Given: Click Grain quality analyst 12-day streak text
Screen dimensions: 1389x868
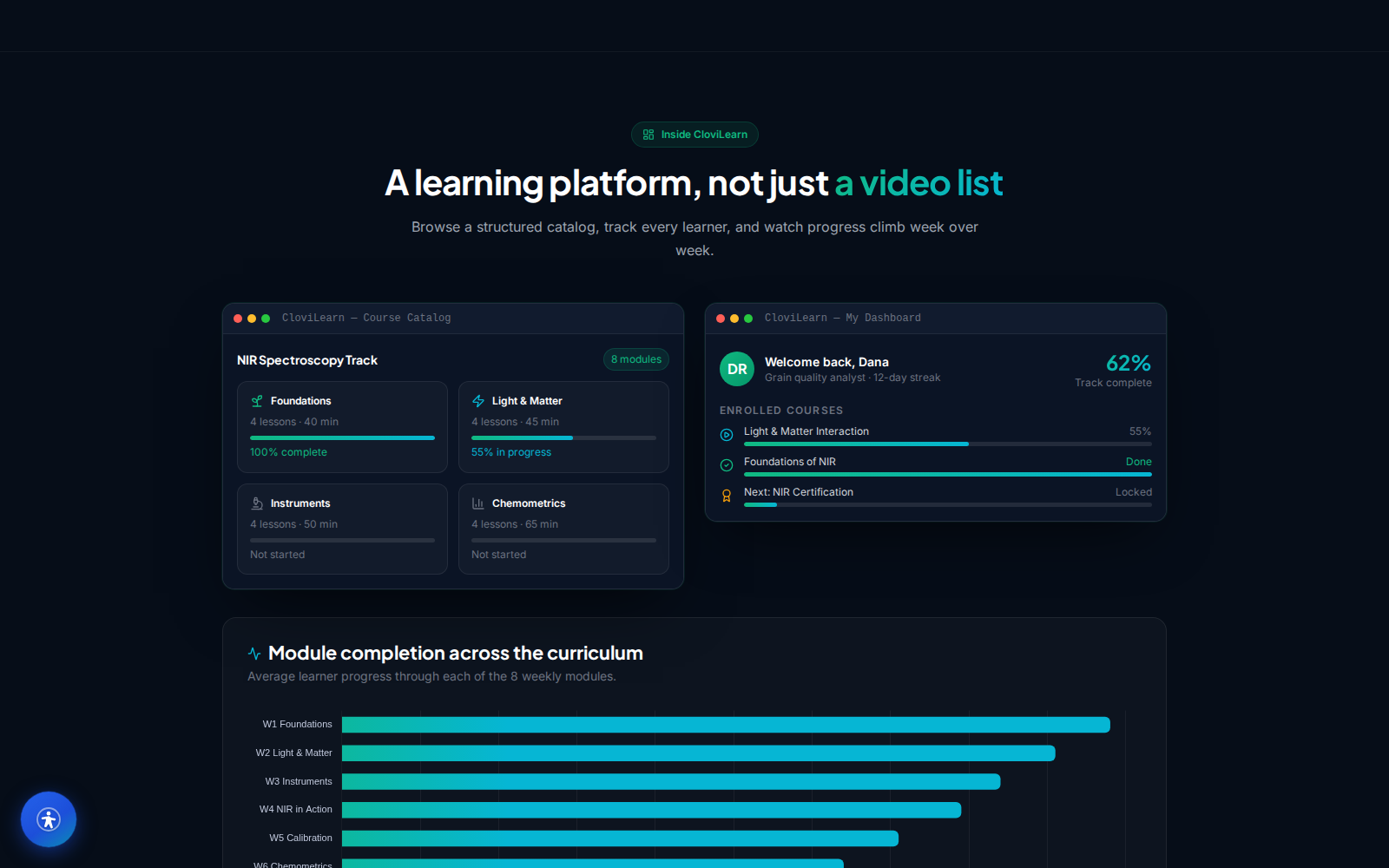Looking at the screenshot, I should [852, 378].
